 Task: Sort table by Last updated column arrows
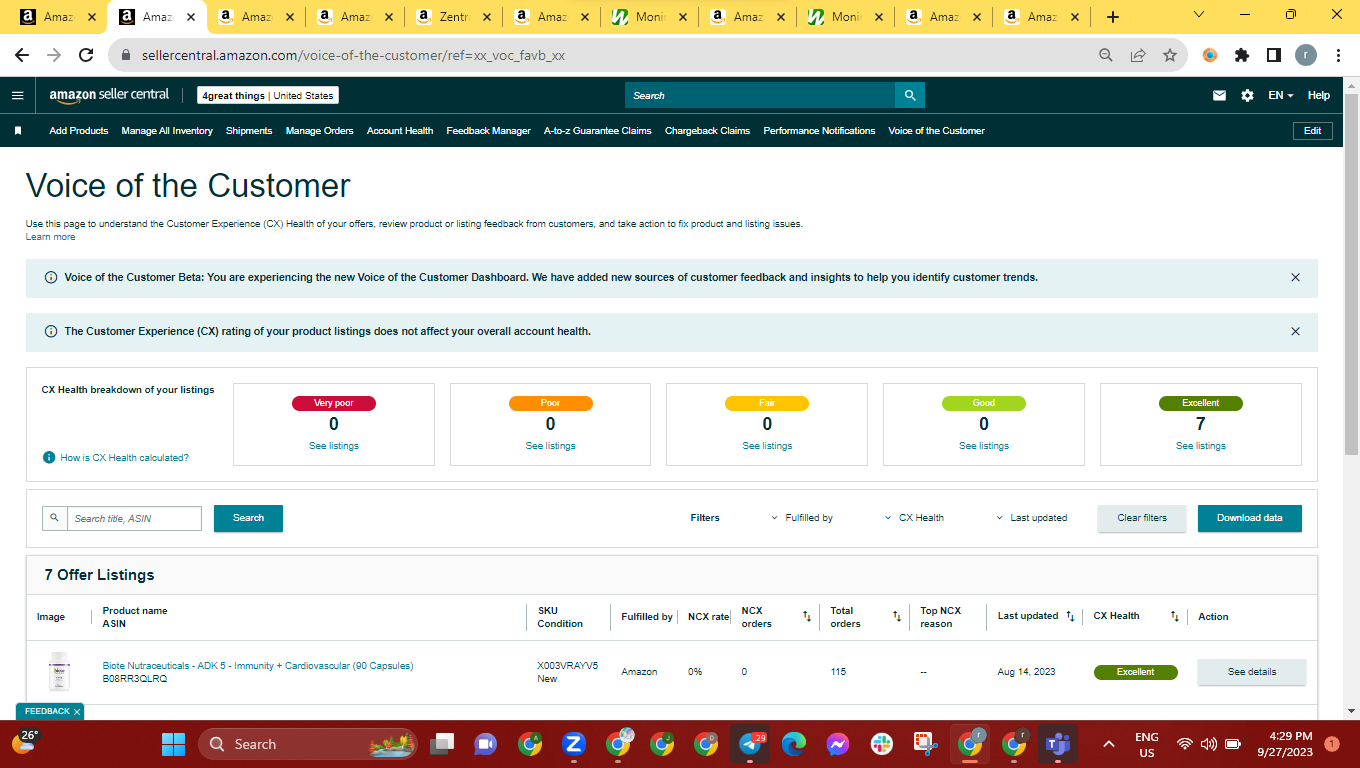[1070, 617]
